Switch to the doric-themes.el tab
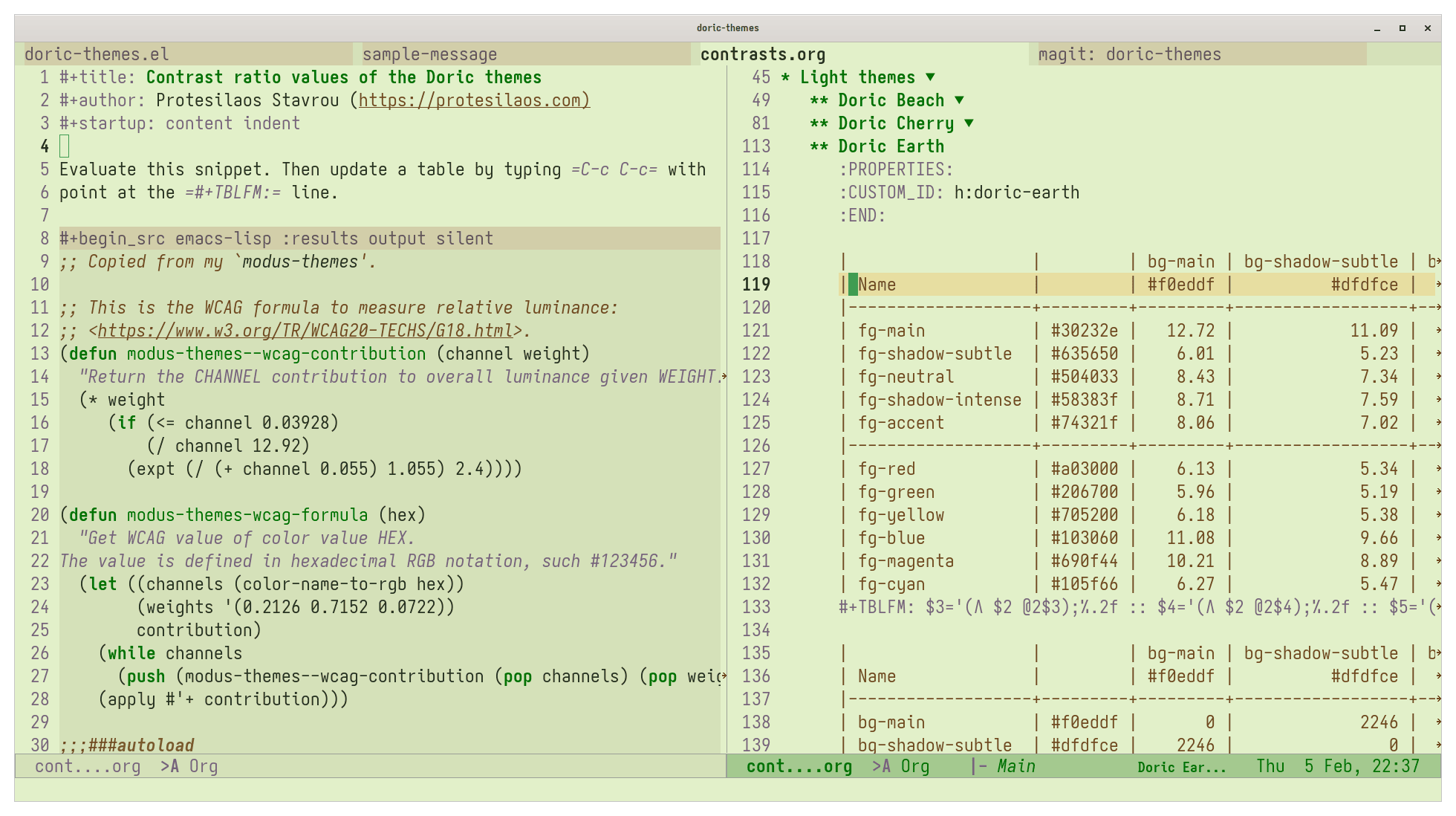This screenshot has height=816, width=1456. (97, 54)
